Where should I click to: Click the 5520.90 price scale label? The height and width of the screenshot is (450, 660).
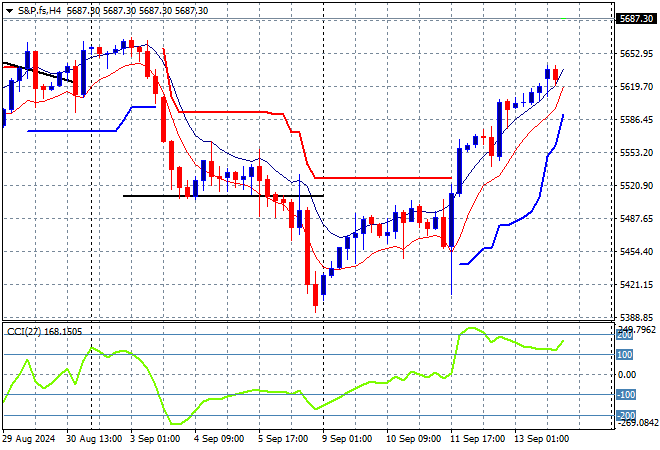point(637,186)
